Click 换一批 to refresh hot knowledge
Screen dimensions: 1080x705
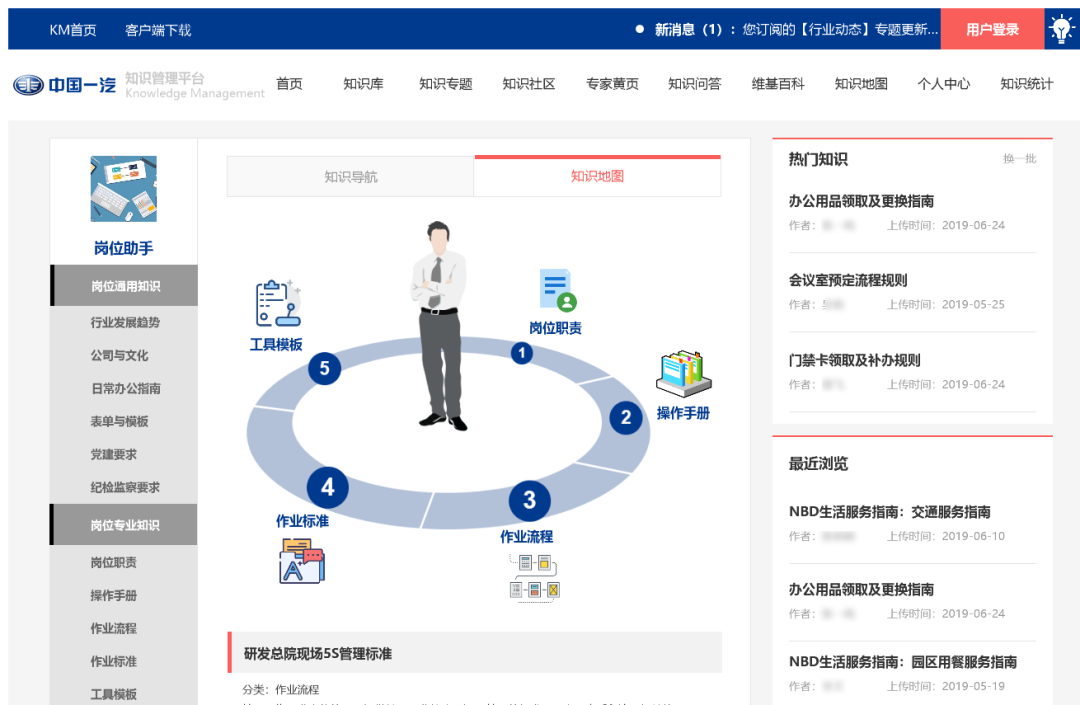click(x=1019, y=159)
